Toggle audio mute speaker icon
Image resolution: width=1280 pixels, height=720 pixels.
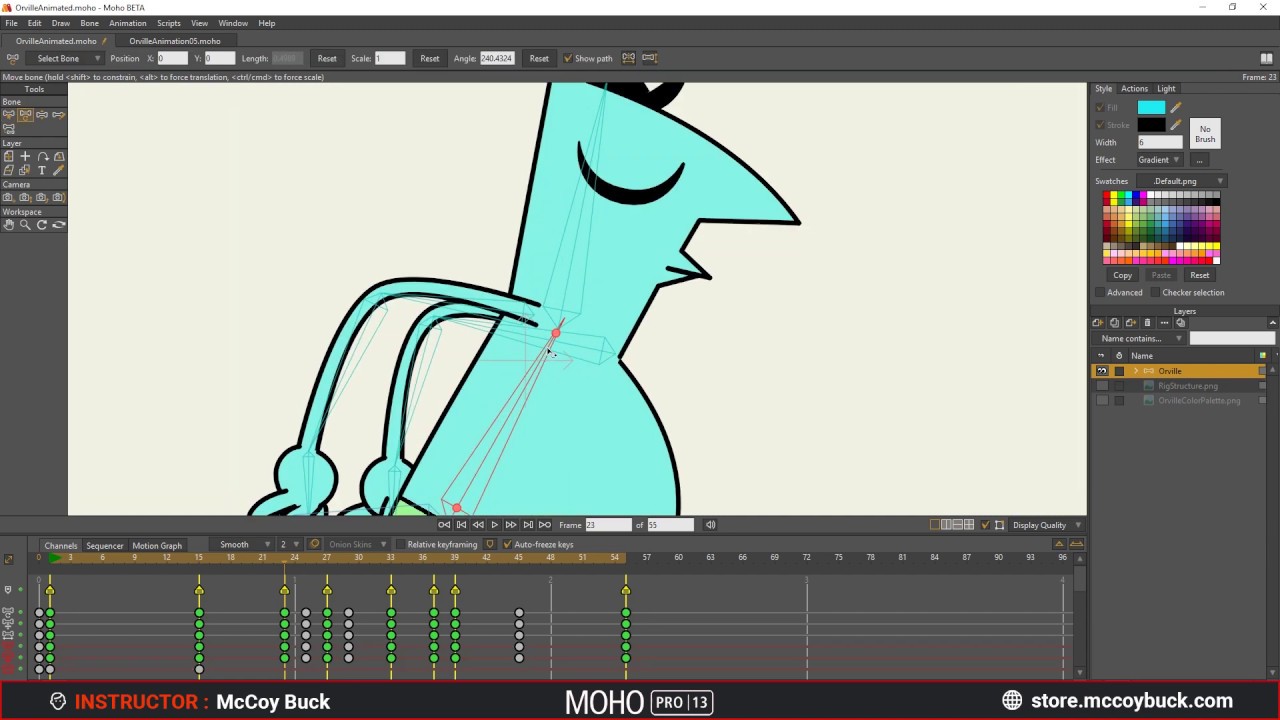click(x=711, y=525)
